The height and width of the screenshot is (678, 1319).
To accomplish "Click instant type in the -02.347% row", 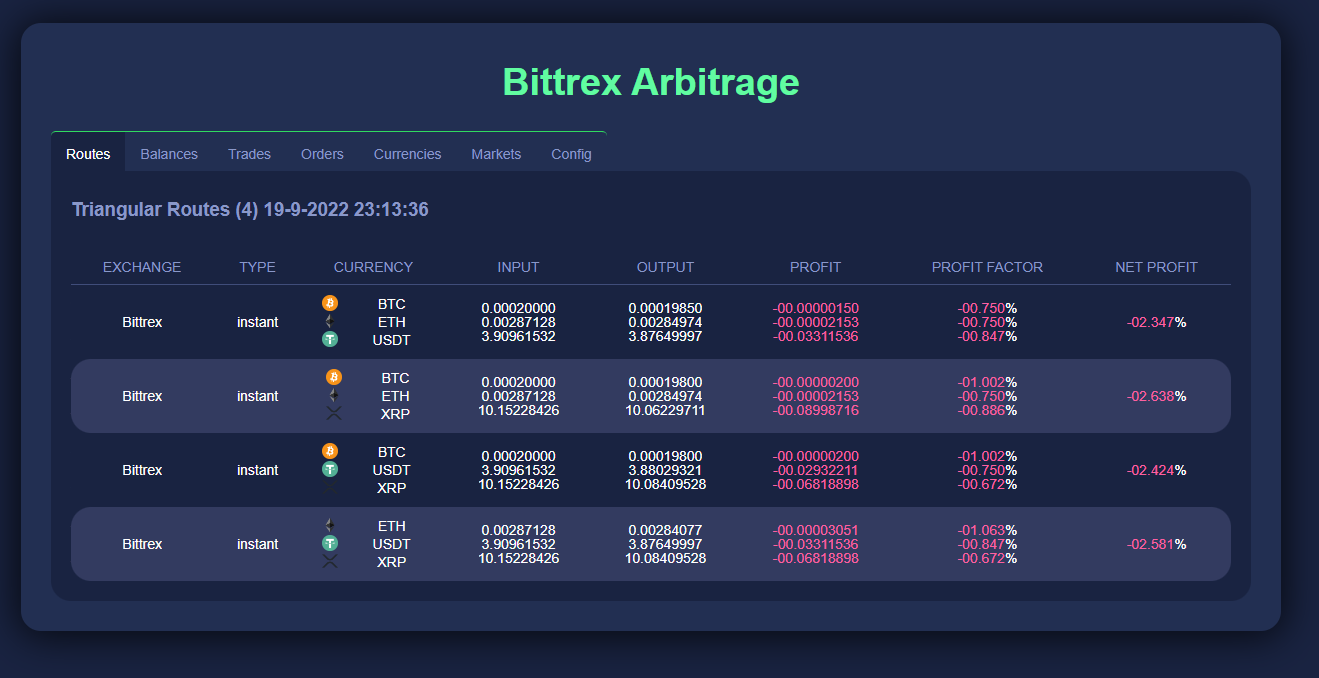I will 257,322.
